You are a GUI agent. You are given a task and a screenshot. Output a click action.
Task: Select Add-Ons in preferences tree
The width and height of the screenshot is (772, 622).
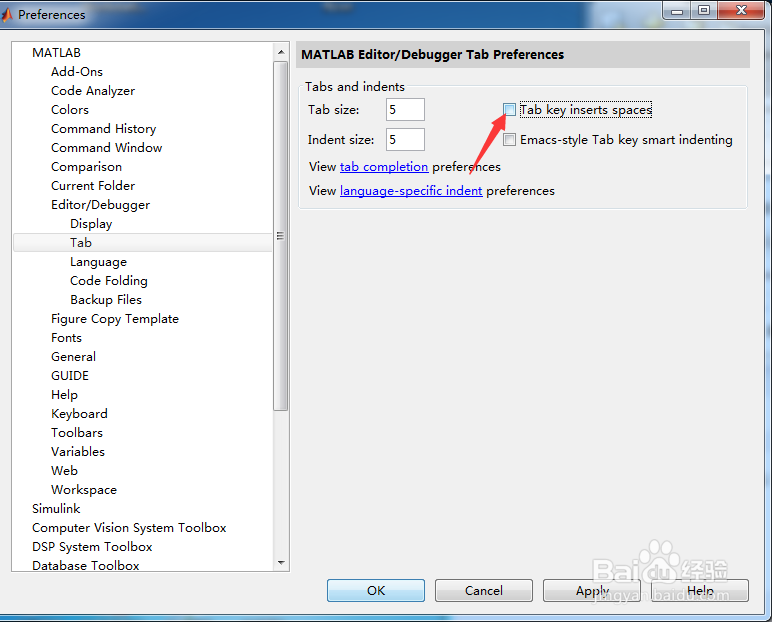pos(77,72)
